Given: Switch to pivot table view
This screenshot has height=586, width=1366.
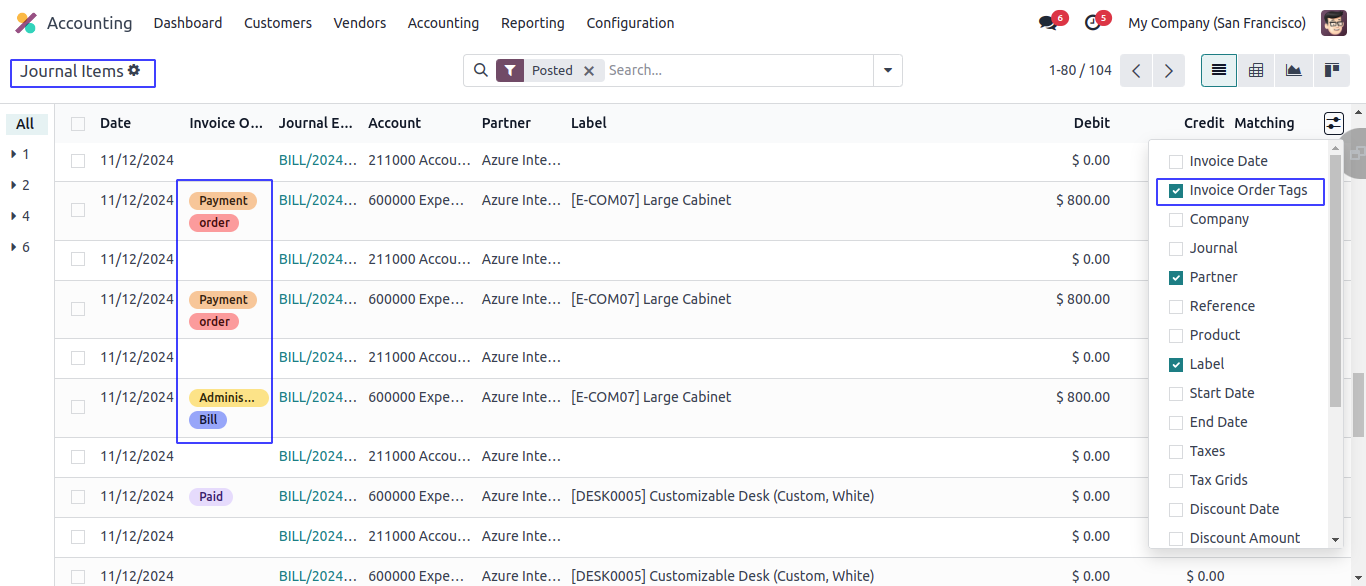Looking at the screenshot, I should 1256,70.
